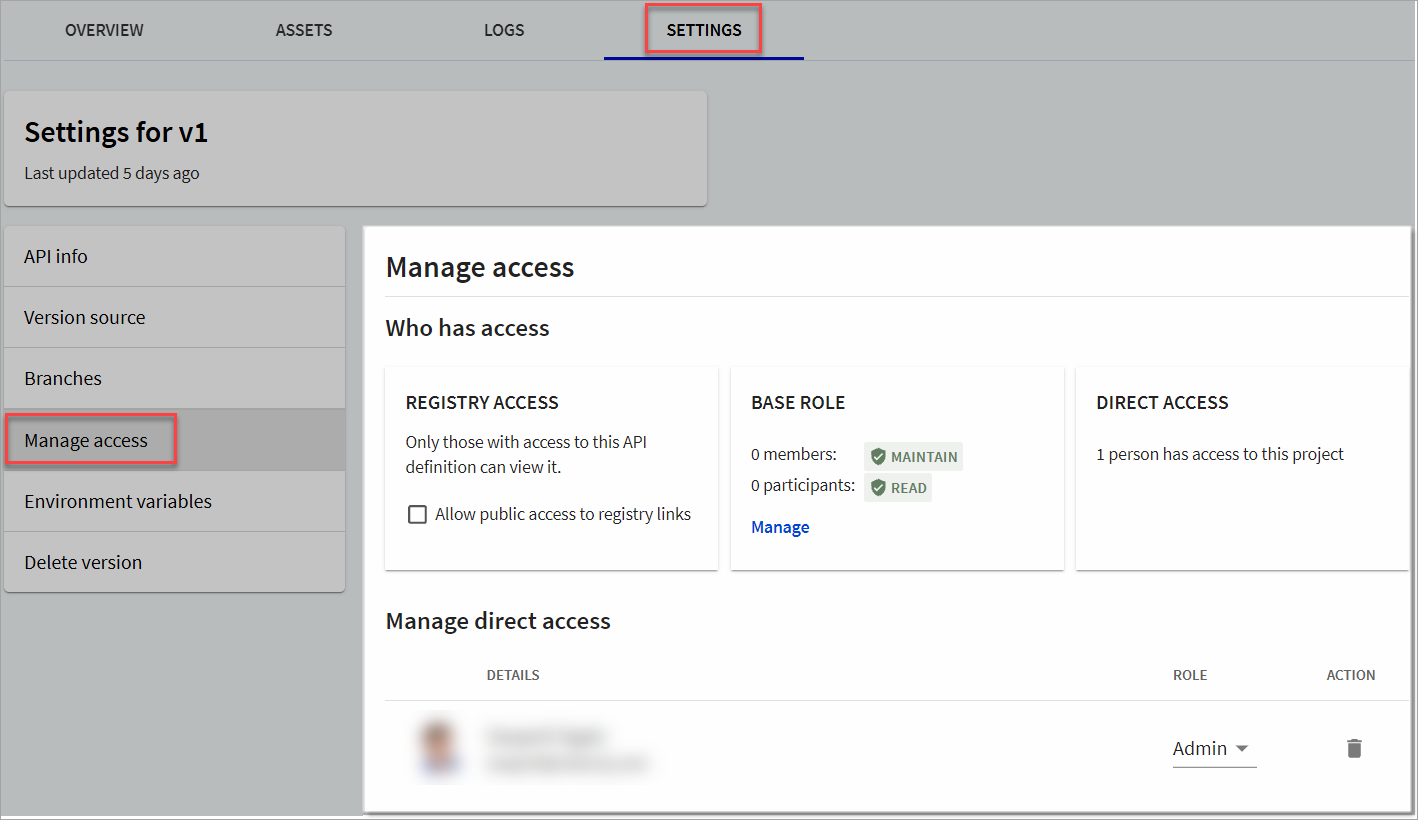Screen dimensions: 1418x820
Task: Switch to the Overview tab
Action: pos(104,30)
